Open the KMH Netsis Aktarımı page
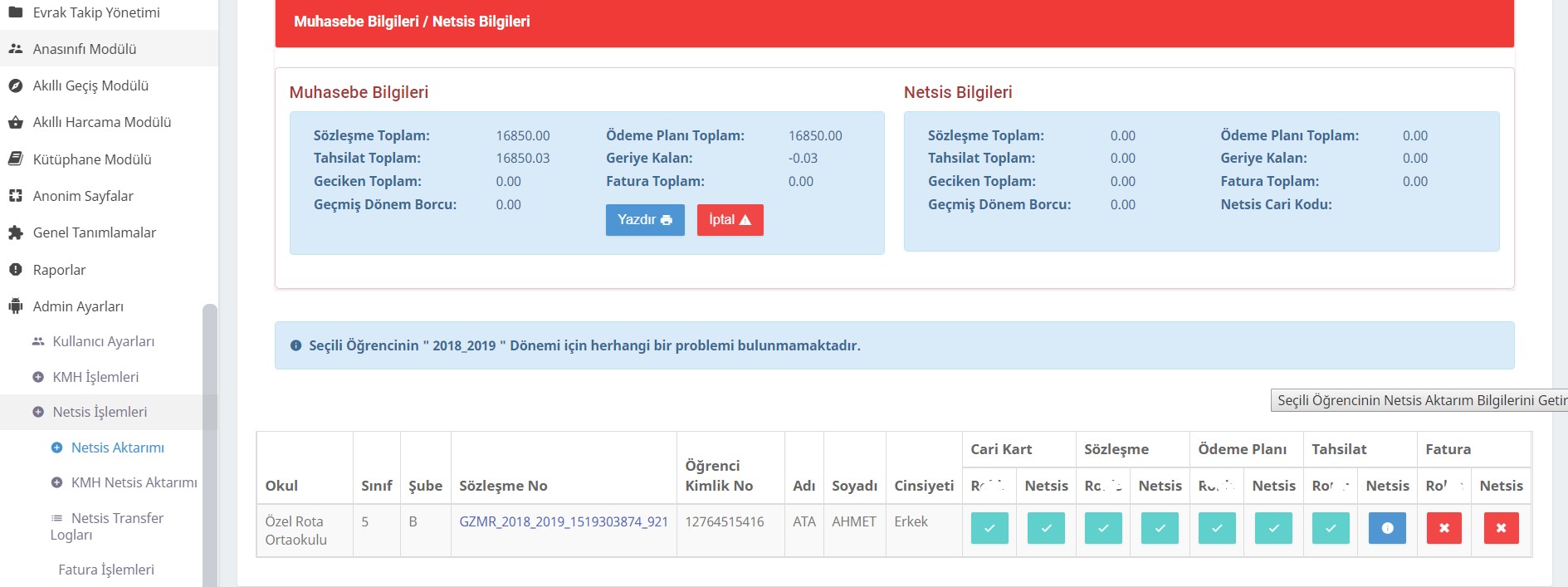Image resolution: width=1568 pixels, height=587 pixels. tap(134, 482)
